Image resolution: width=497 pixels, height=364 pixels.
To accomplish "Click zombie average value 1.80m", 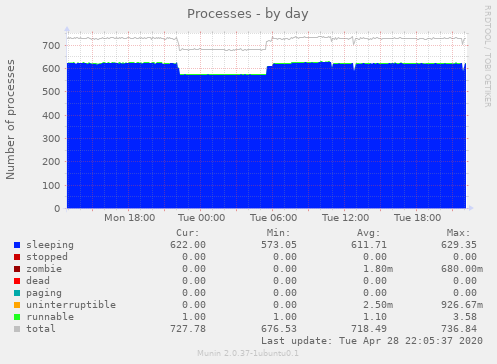I will [x=378, y=269].
